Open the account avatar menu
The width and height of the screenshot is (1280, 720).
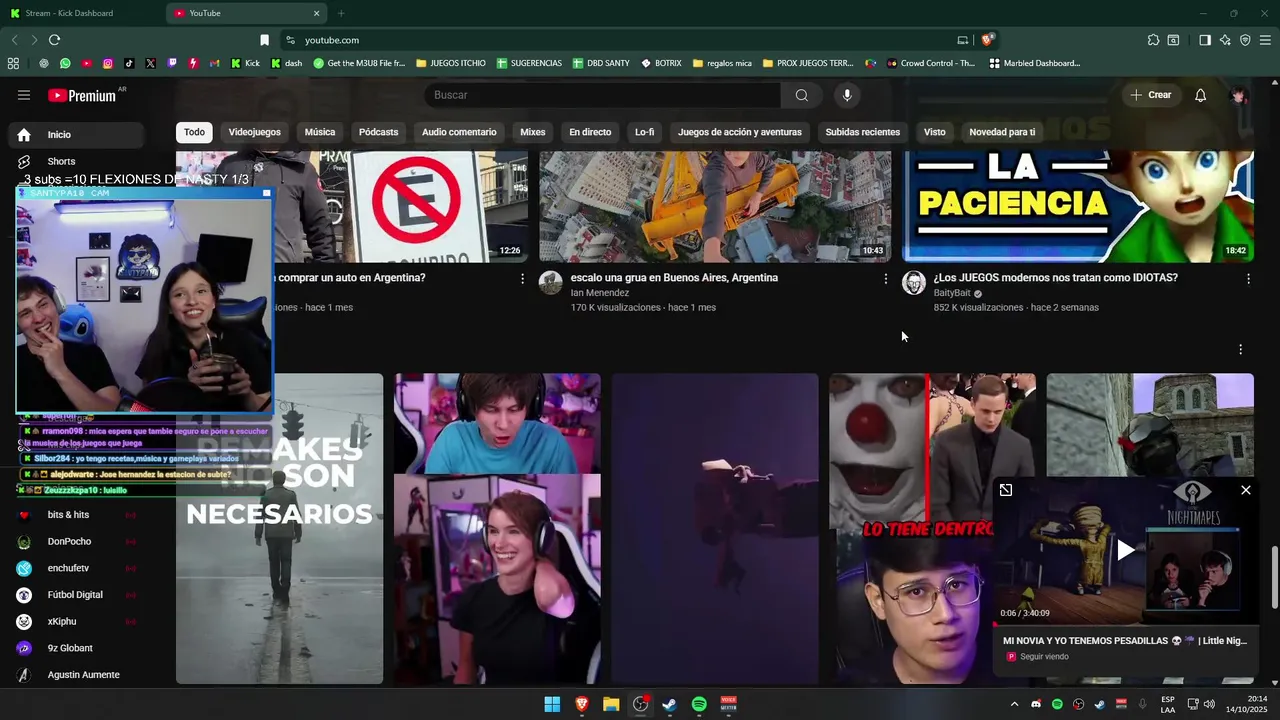click(1239, 95)
